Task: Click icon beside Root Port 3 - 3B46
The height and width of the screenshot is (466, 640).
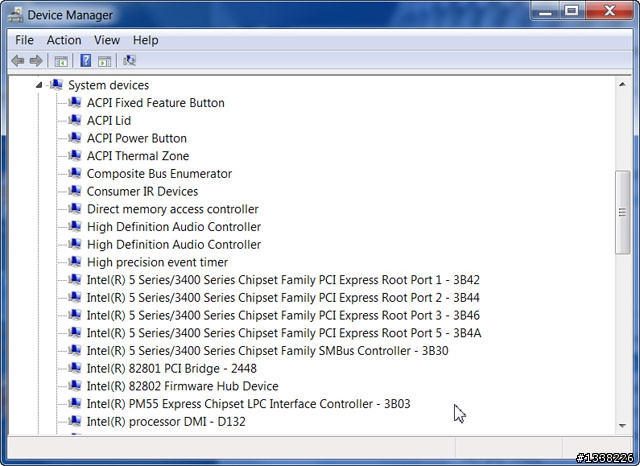Action: click(x=75, y=315)
